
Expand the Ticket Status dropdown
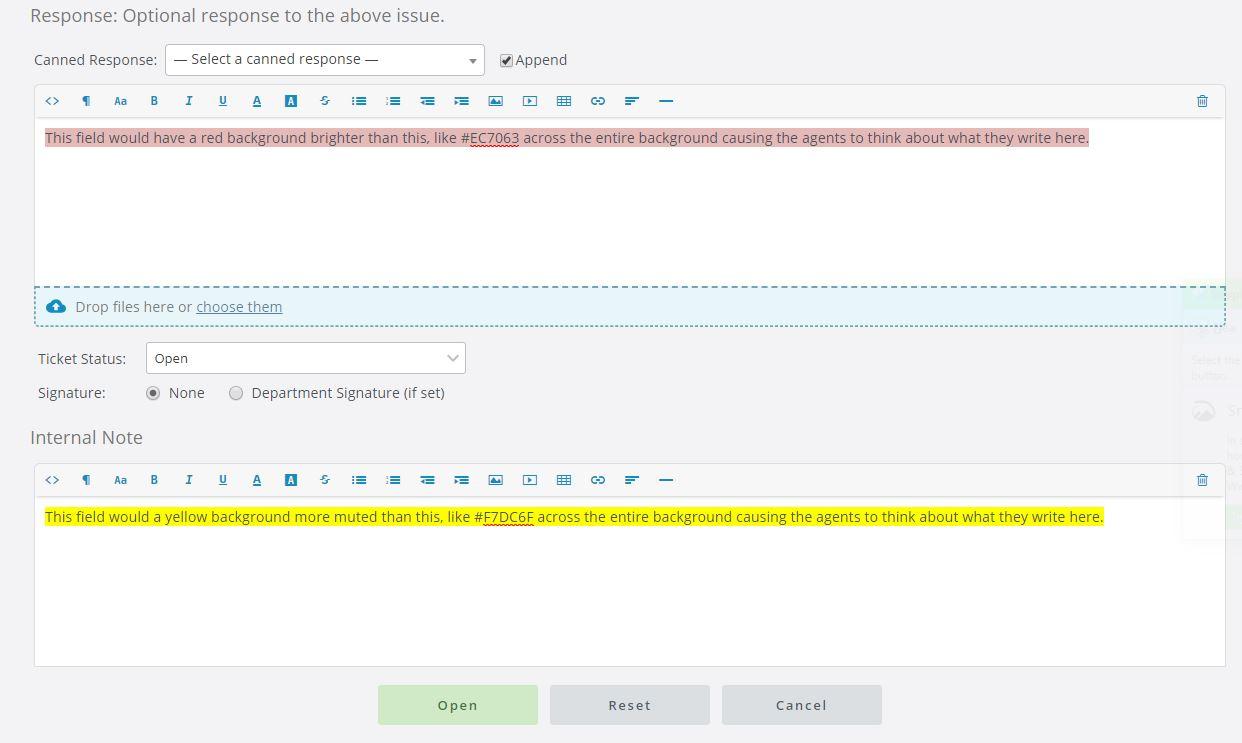tap(305, 358)
